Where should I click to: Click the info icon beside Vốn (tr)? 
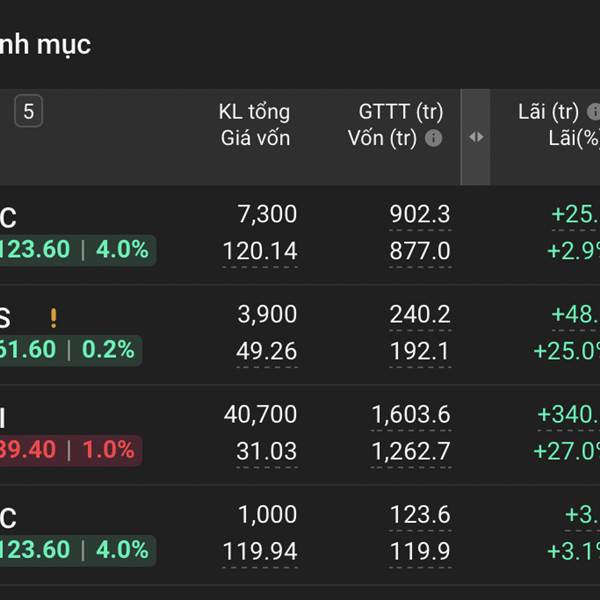pyautogui.click(x=433, y=139)
